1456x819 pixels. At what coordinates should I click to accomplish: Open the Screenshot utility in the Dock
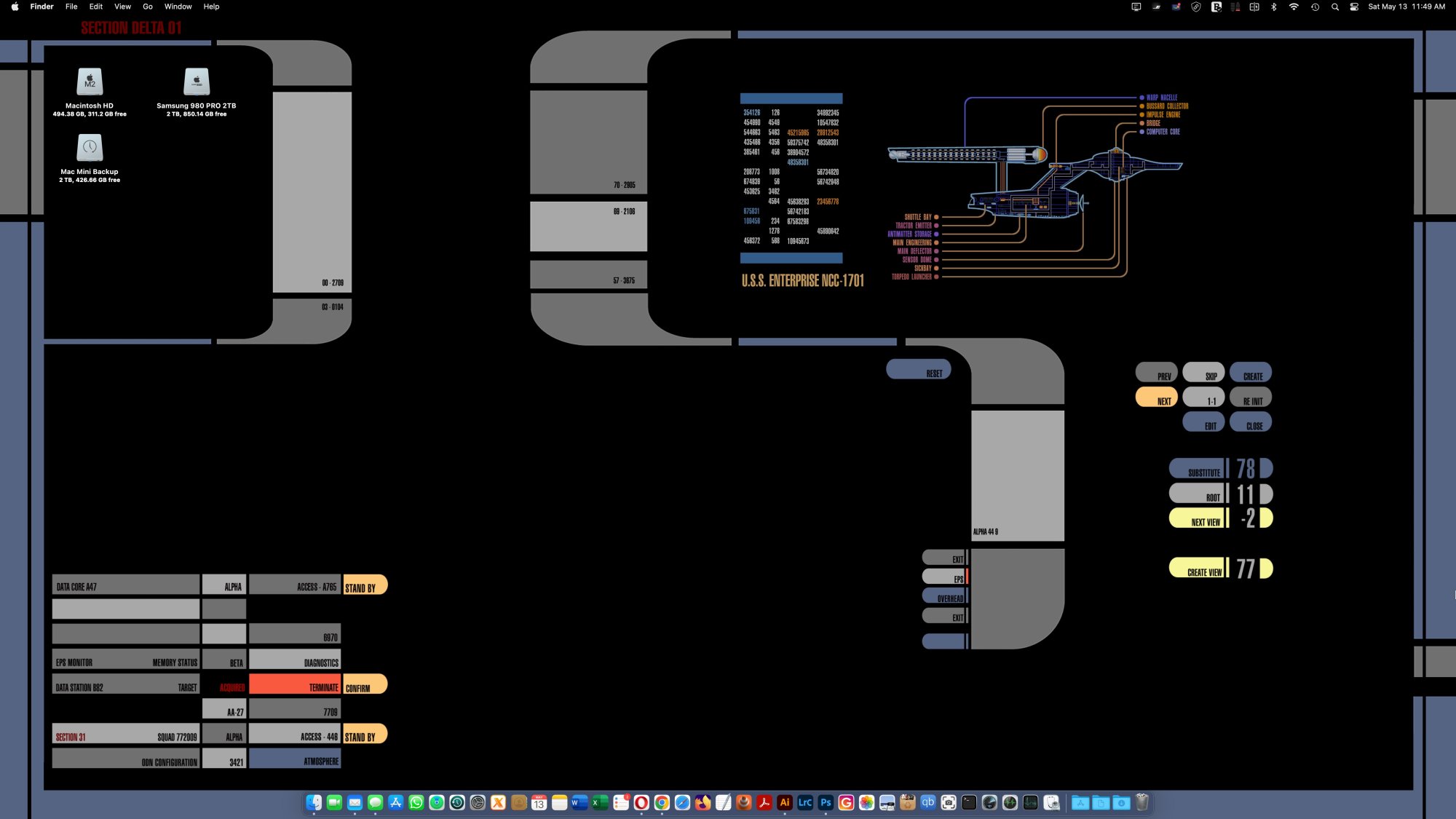tap(949, 802)
